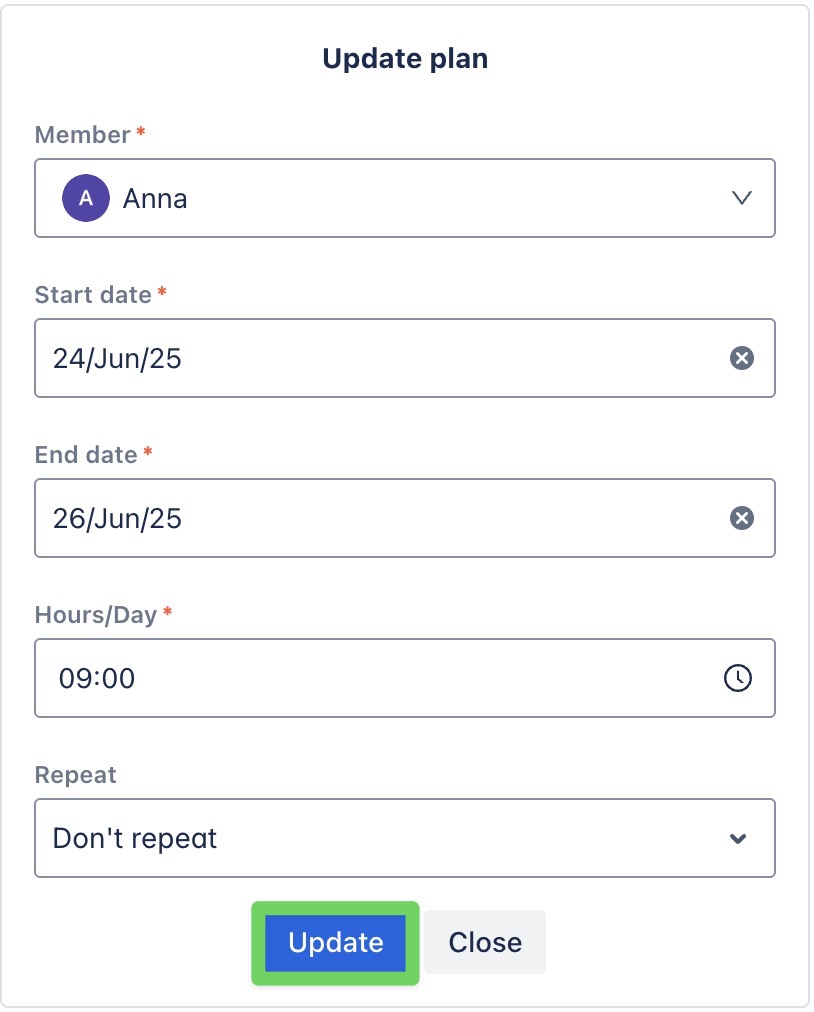Viewport: 814px width, 1012px height.
Task: Click the name Anna in Member field
Action: point(155,198)
